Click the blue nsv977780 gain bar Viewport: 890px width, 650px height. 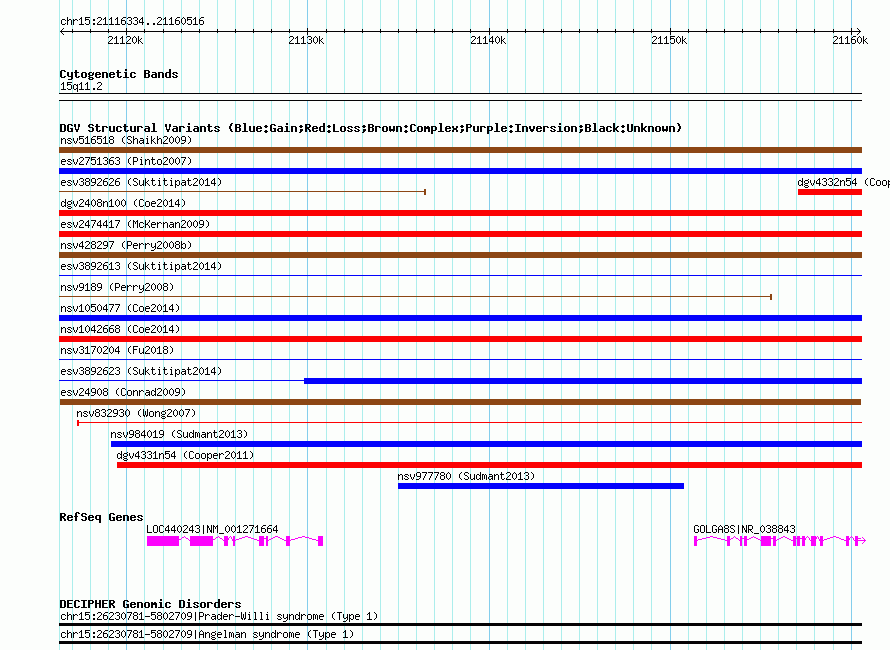tap(541, 486)
